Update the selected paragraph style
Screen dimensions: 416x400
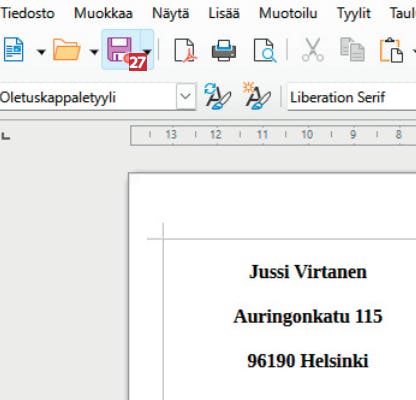coord(217,96)
